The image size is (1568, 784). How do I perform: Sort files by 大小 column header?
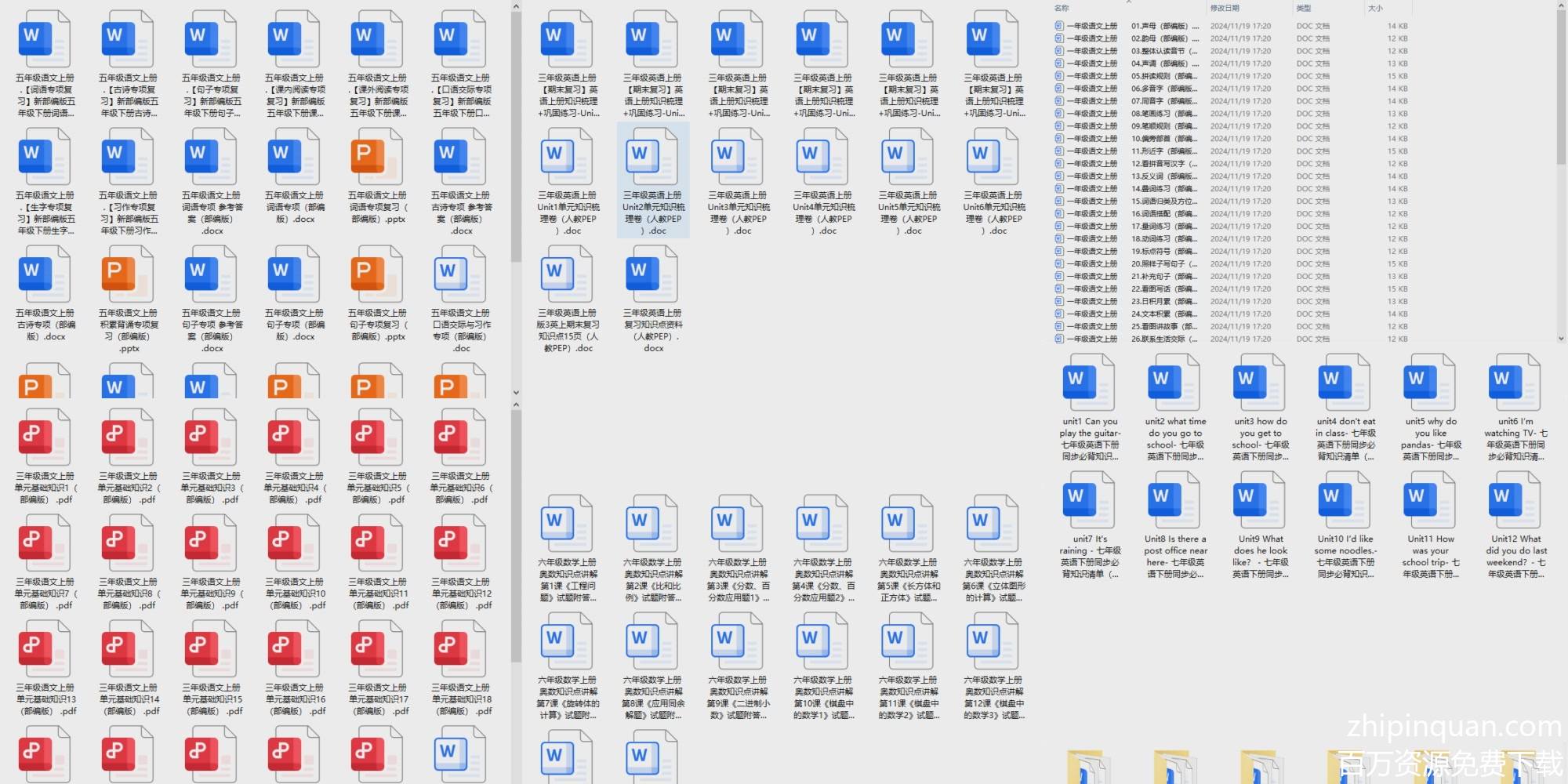1375,8
